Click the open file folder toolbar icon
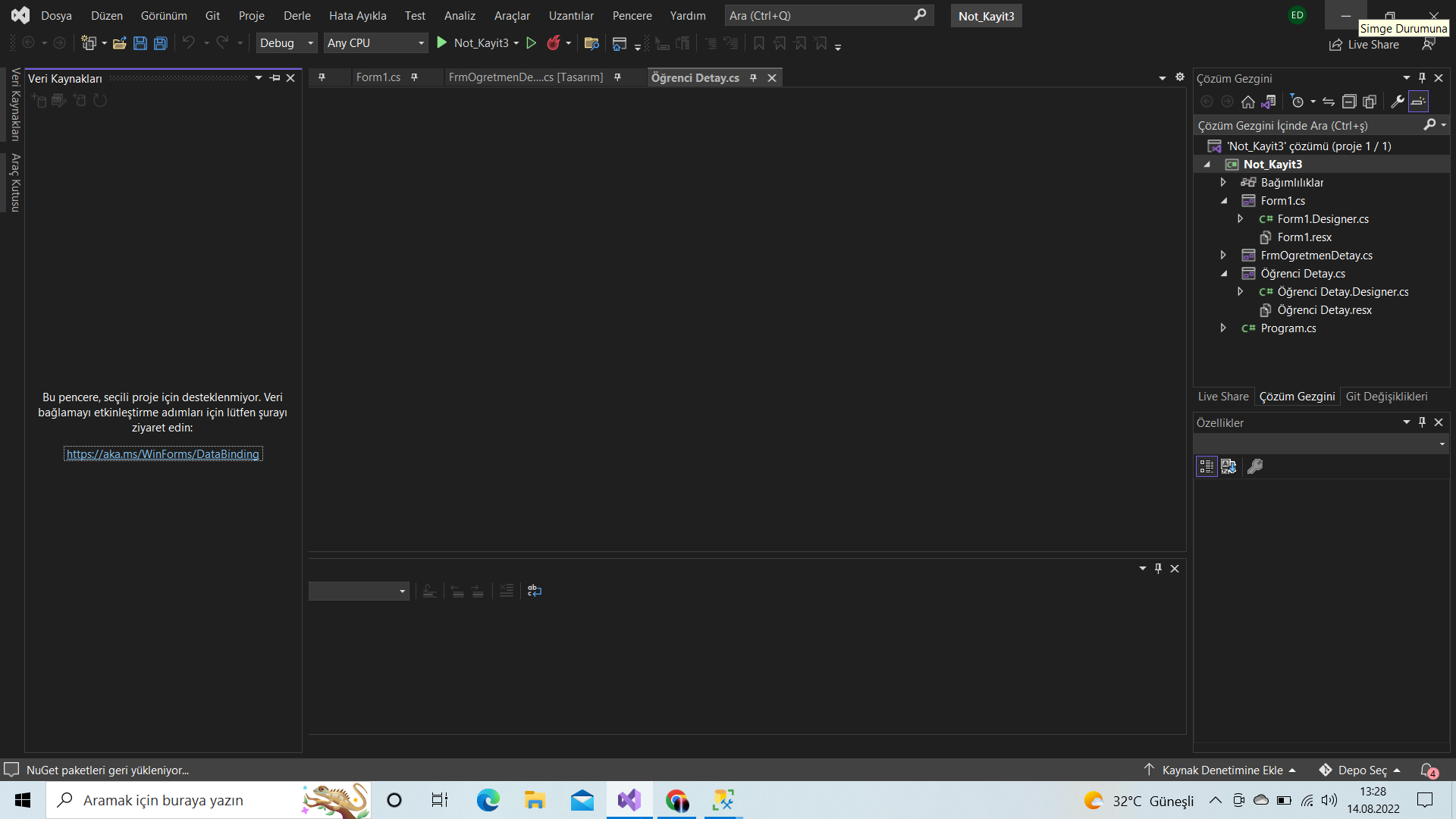 pyautogui.click(x=119, y=43)
